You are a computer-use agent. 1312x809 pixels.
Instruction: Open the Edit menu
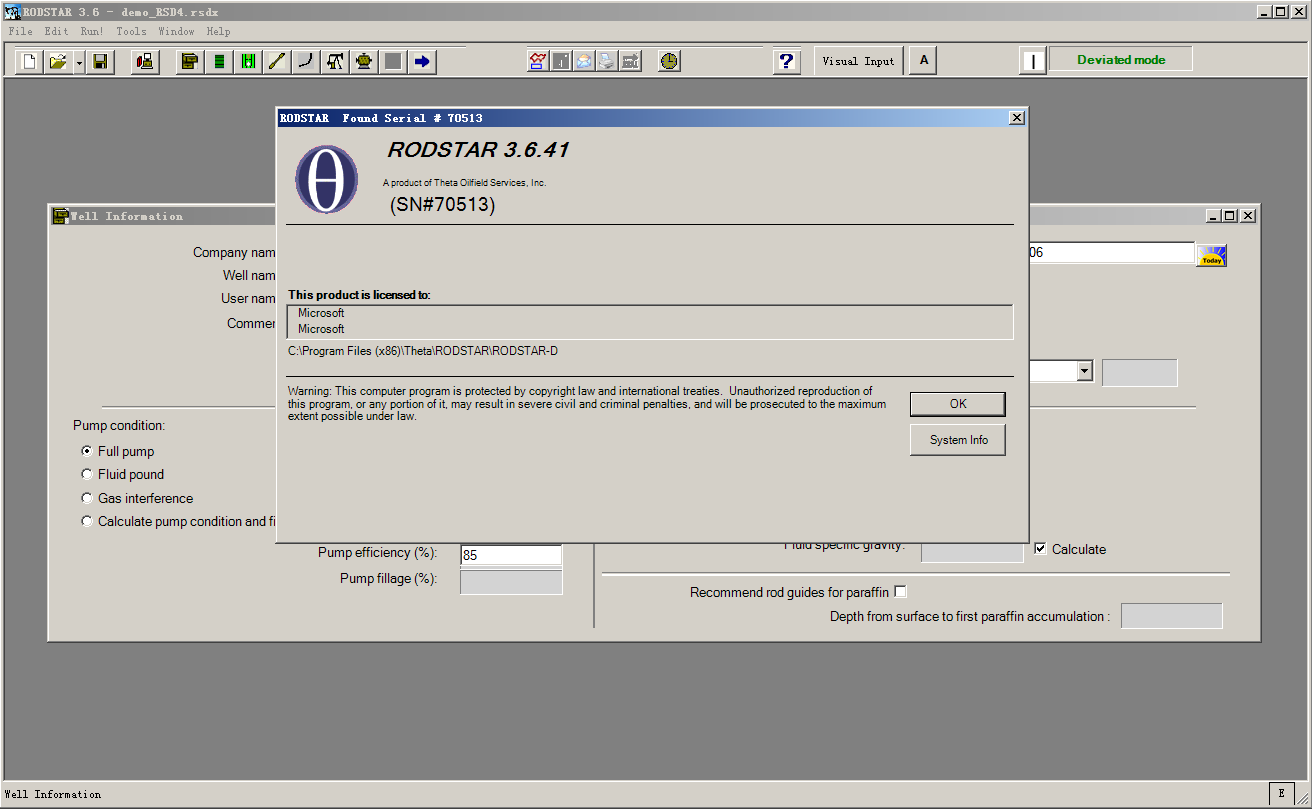pos(56,31)
